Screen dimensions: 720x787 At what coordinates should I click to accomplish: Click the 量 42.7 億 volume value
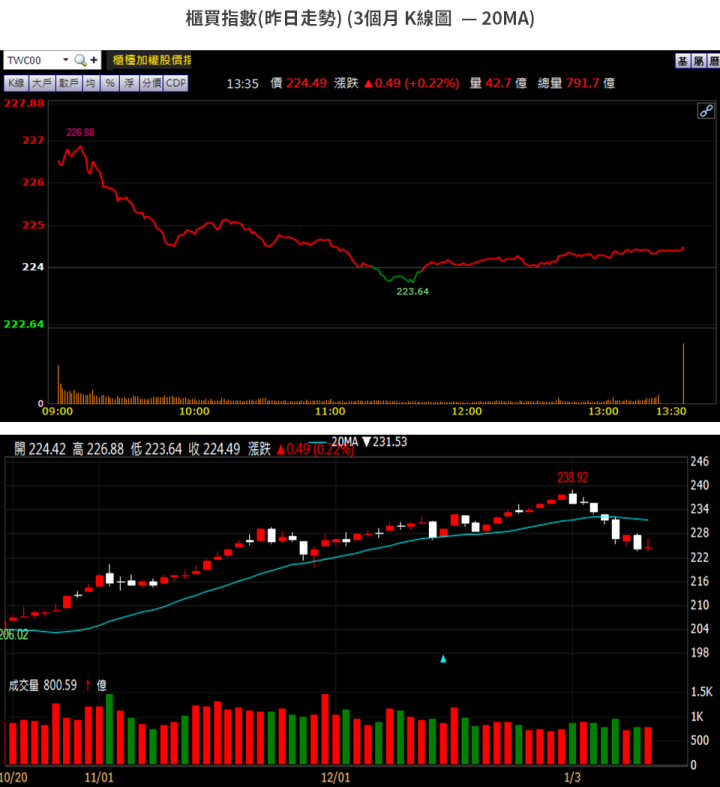pos(498,83)
